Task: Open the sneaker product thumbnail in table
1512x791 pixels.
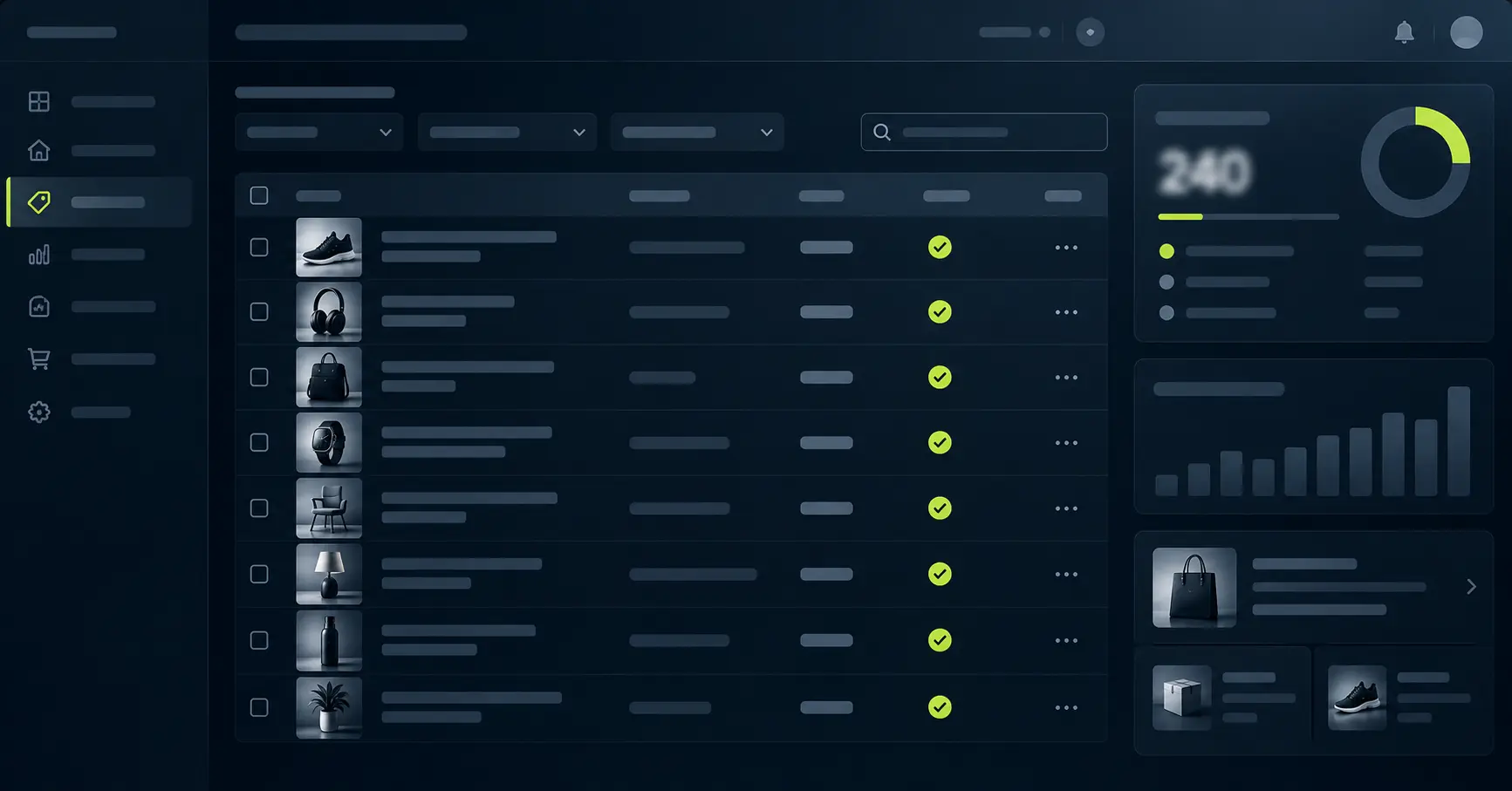Action: pyautogui.click(x=329, y=248)
